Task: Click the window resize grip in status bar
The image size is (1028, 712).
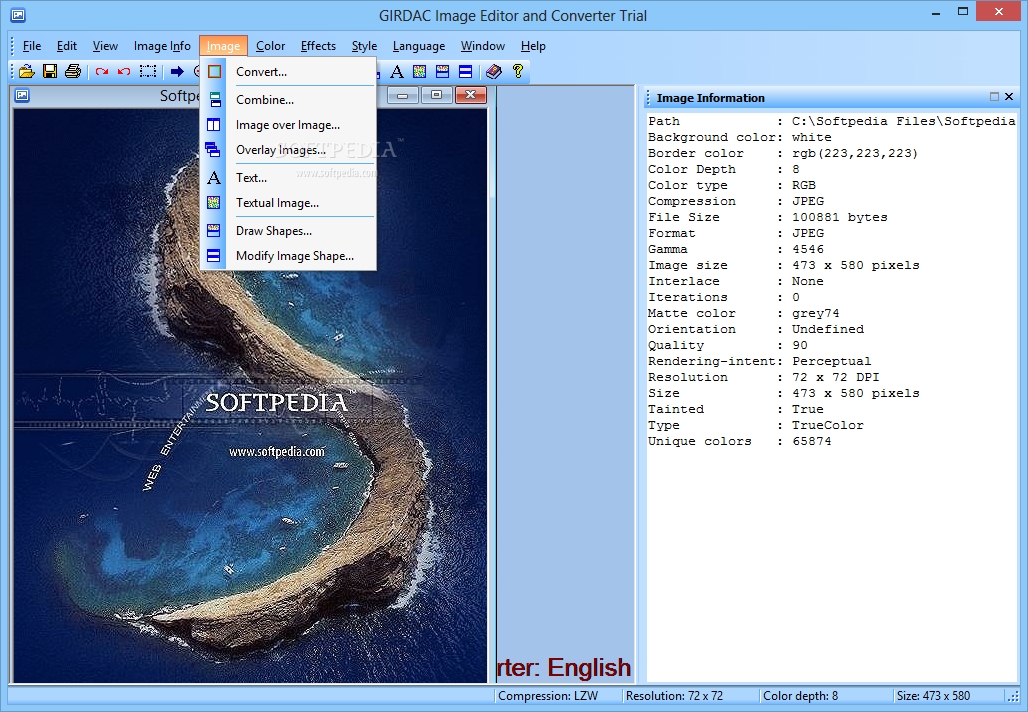Action: pyautogui.click(x=1013, y=696)
